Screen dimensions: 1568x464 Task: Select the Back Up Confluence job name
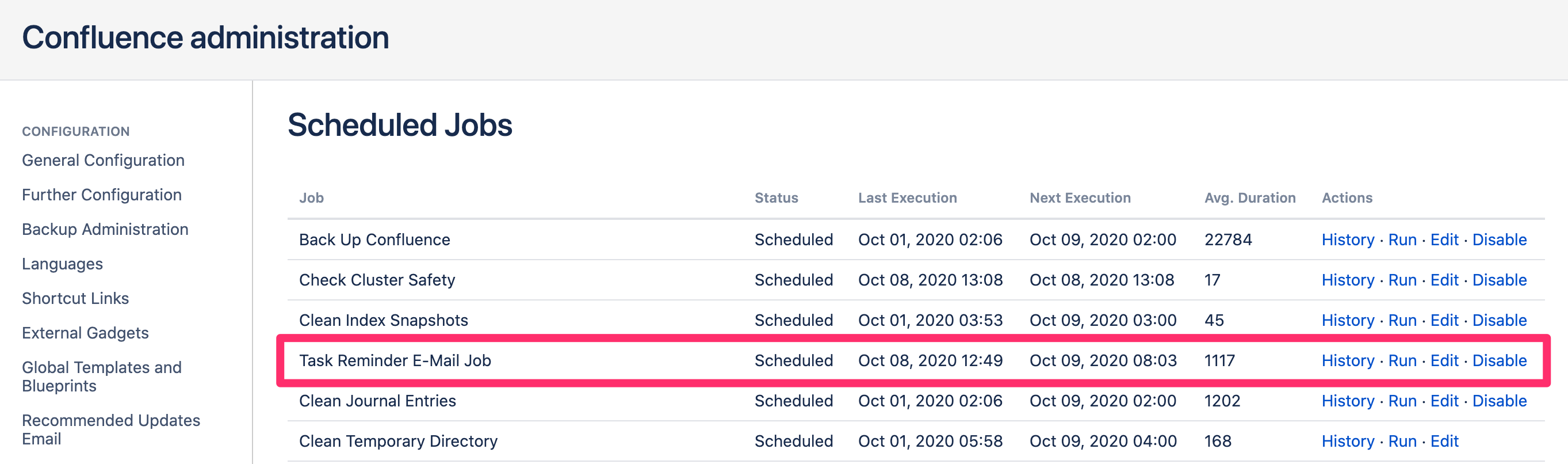coord(374,239)
